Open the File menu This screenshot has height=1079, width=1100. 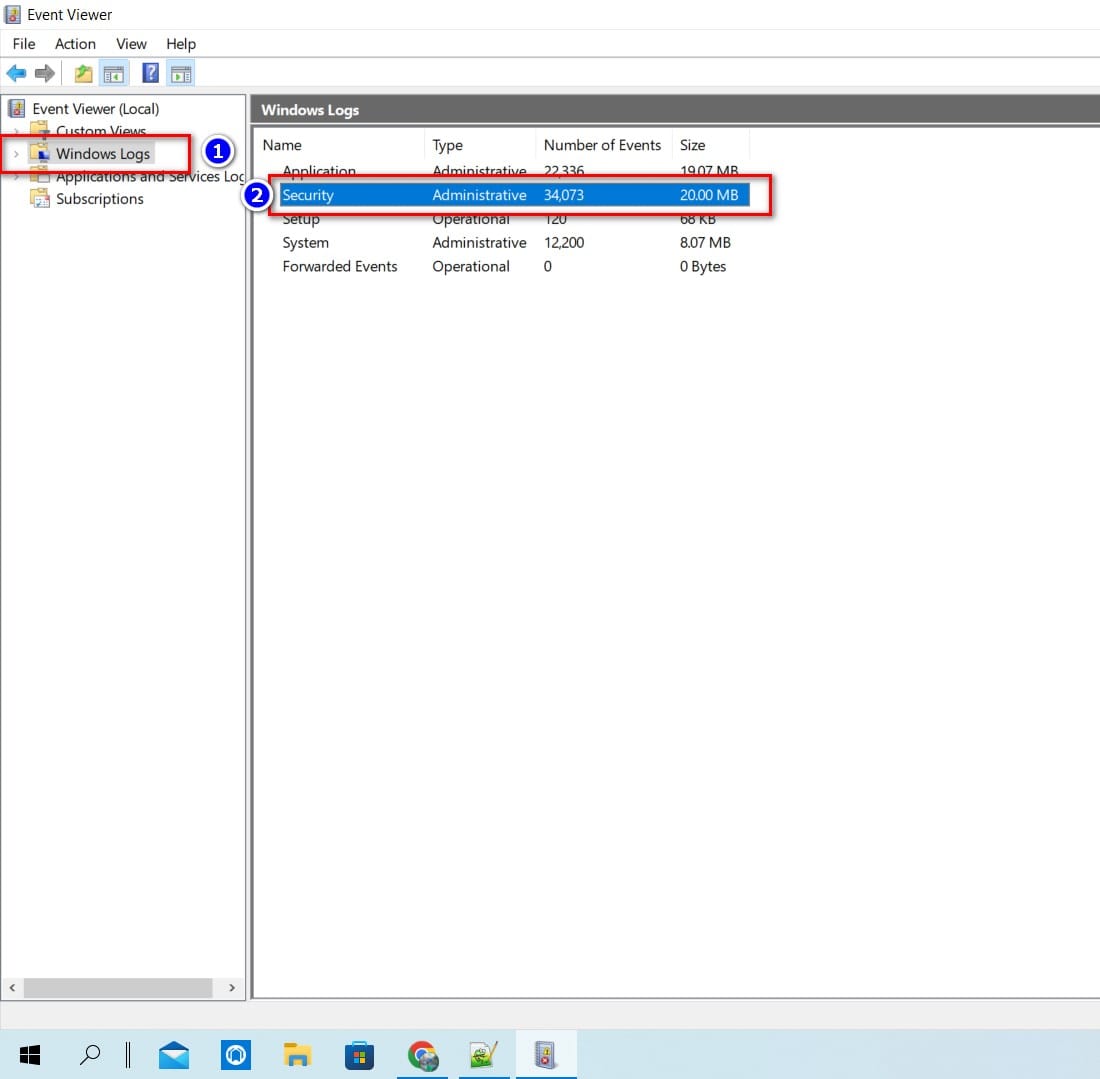[x=24, y=43]
